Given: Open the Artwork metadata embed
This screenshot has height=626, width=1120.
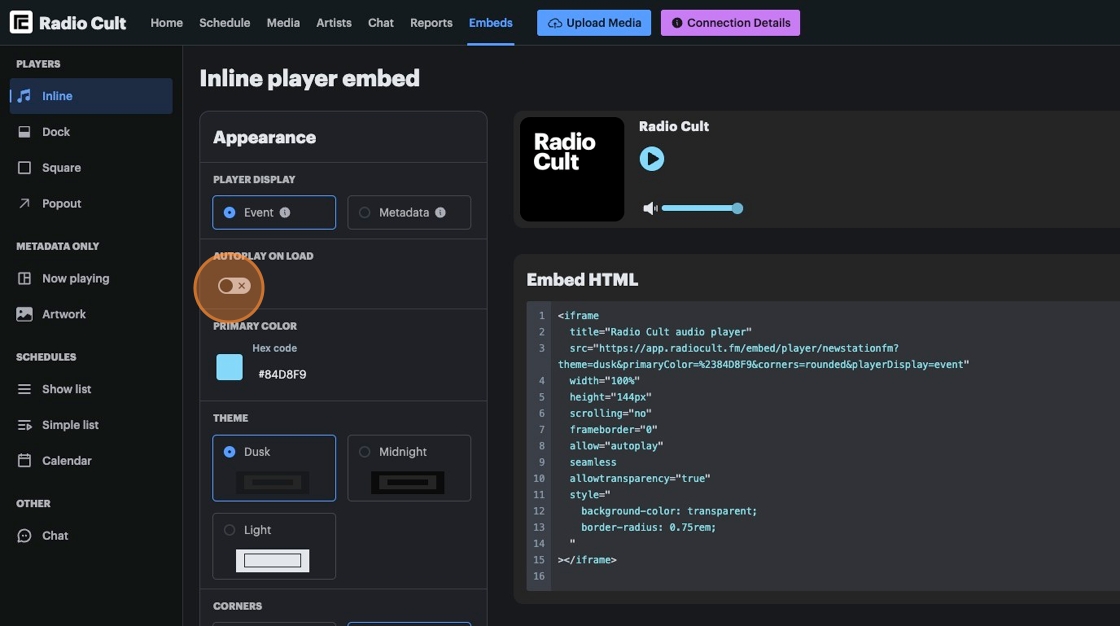Looking at the screenshot, I should point(91,314).
